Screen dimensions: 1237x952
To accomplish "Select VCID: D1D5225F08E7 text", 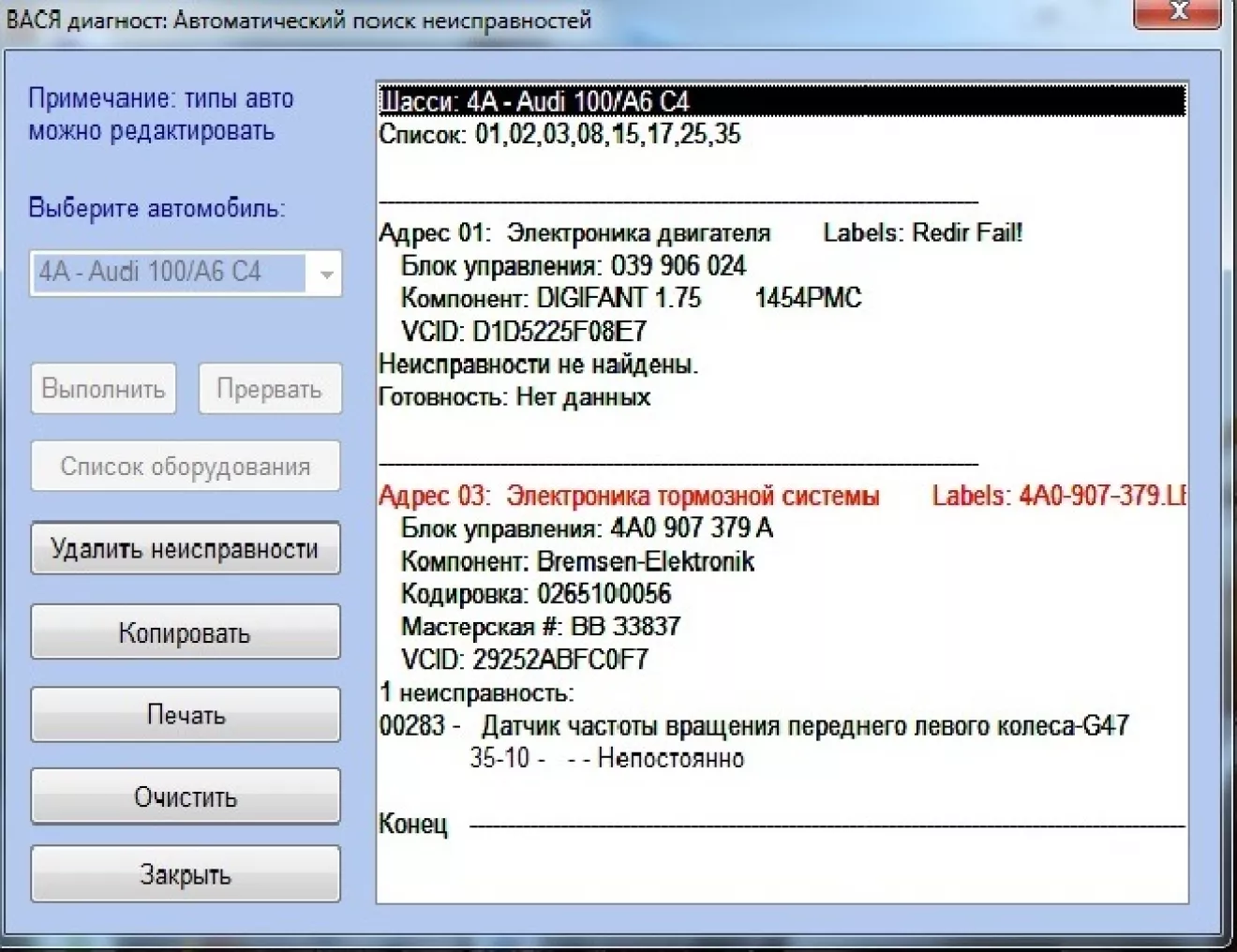I will [524, 331].
